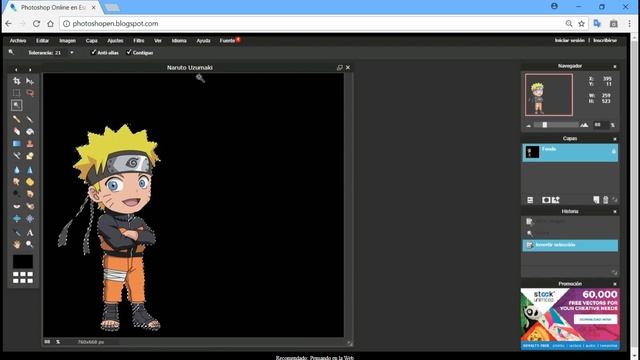The image size is (640, 360).
Task: Select the Paint Bucket tool
Action: (30, 131)
